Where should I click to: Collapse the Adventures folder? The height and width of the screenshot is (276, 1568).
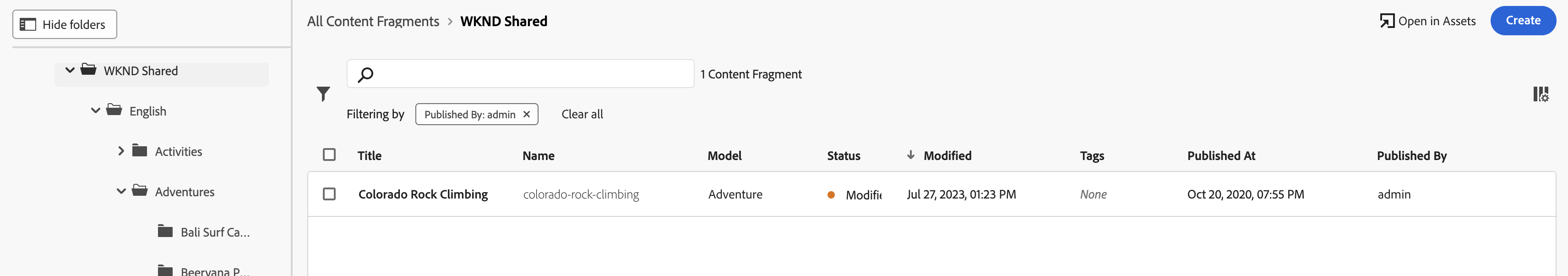(121, 191)
